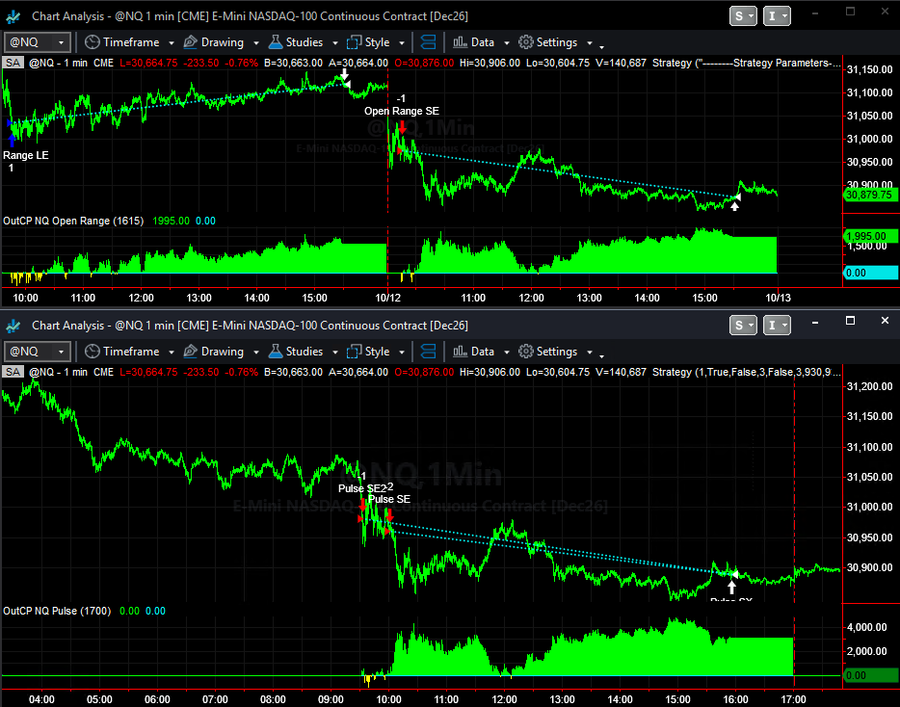Click the Studies flask icon in bottom window
Image resolution: width=900 pixels, height=707 pixels.
pos(276,351)
